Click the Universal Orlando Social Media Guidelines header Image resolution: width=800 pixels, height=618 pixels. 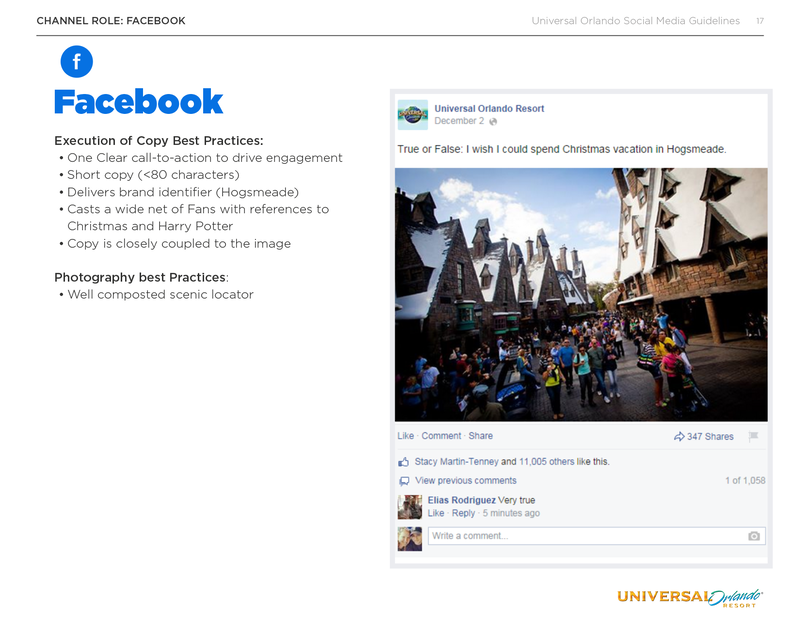tap(635, 21)
